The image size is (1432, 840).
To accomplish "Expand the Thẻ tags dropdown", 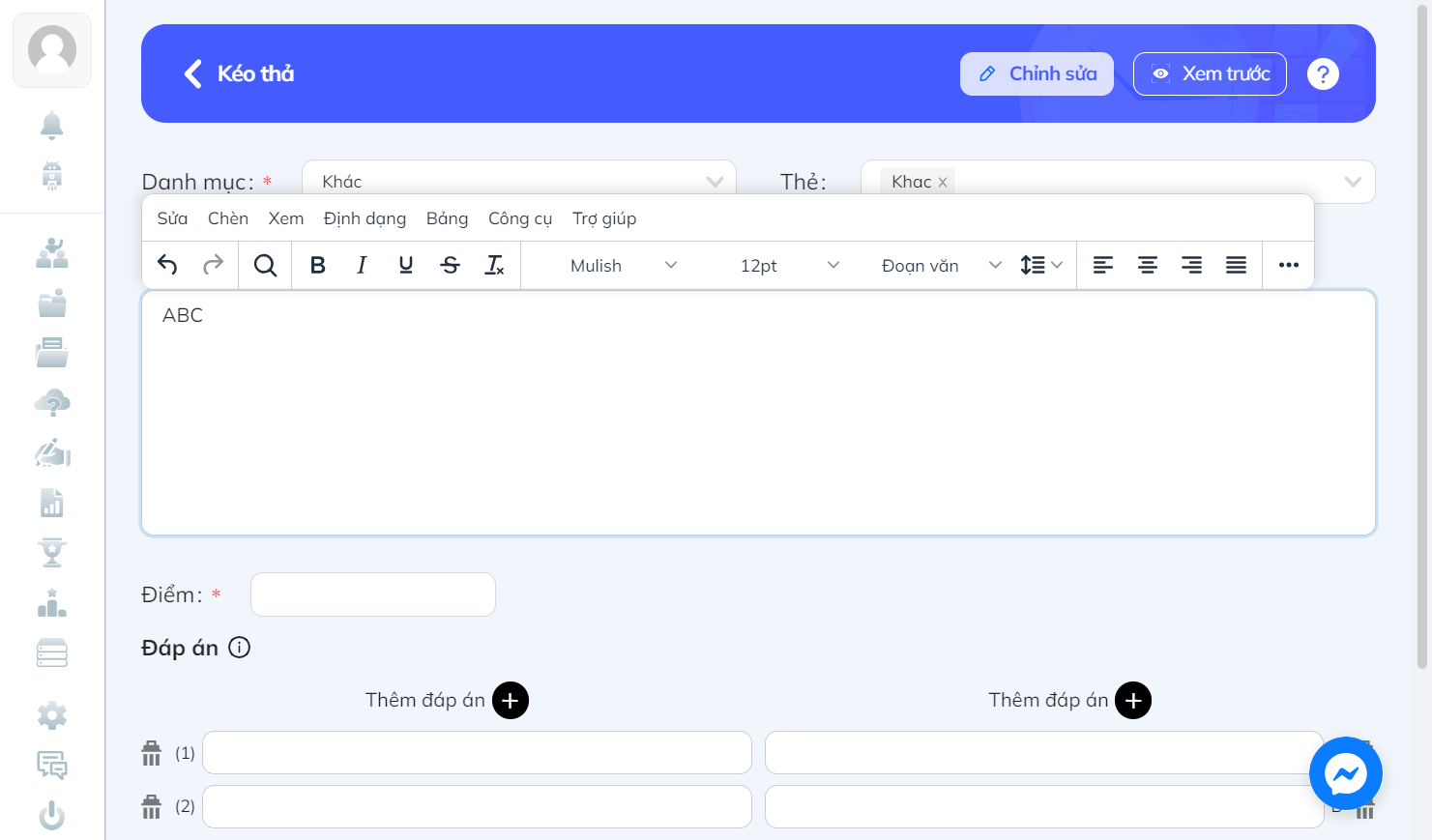I will tap(1118, 181).
